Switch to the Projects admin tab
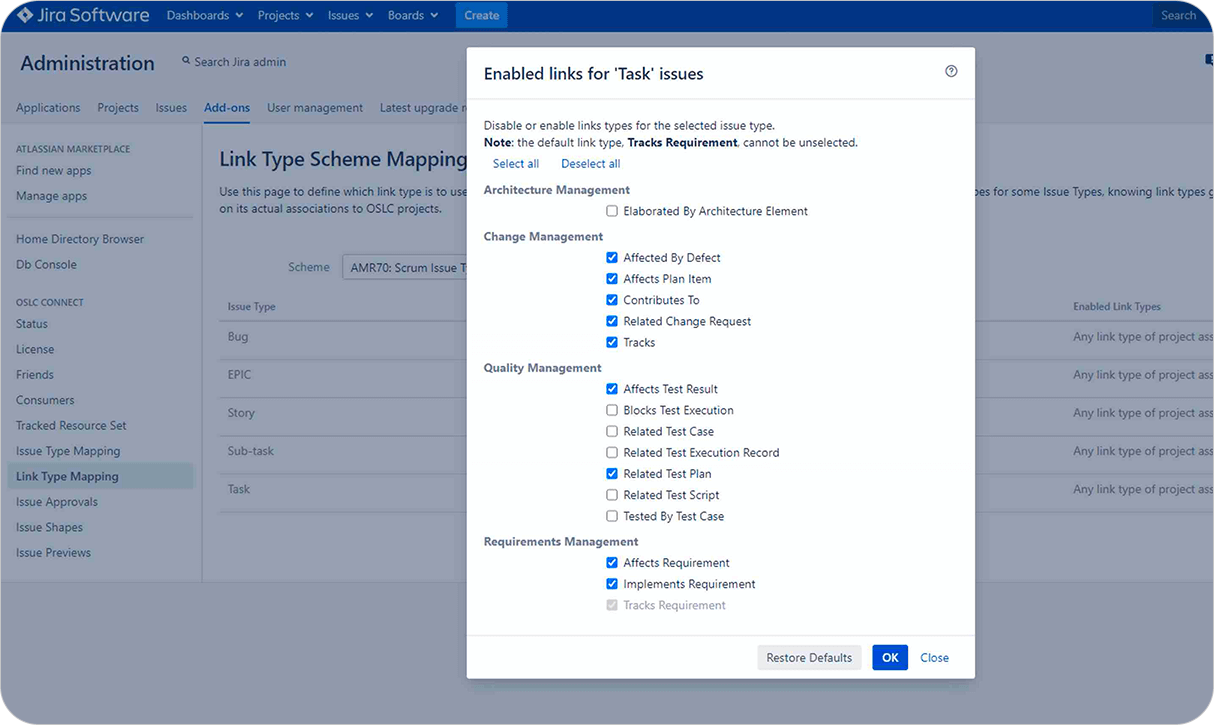Viewport: 1214px width, 725px height. (x=118, y=108)
